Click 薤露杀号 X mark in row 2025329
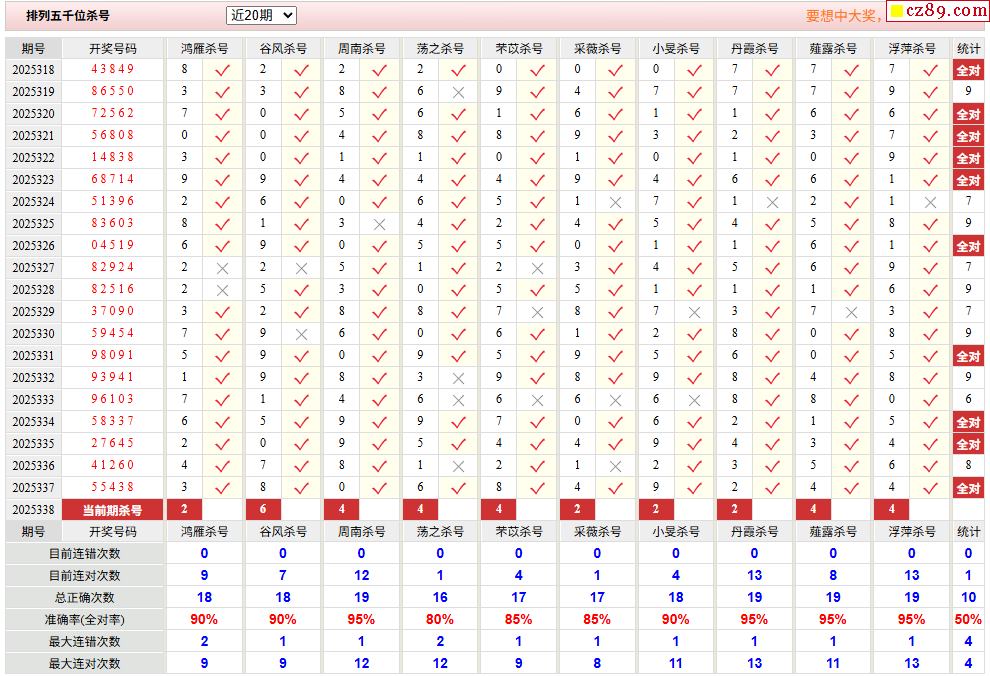Viewport: 990px width, 676px height. pos(852,312)
